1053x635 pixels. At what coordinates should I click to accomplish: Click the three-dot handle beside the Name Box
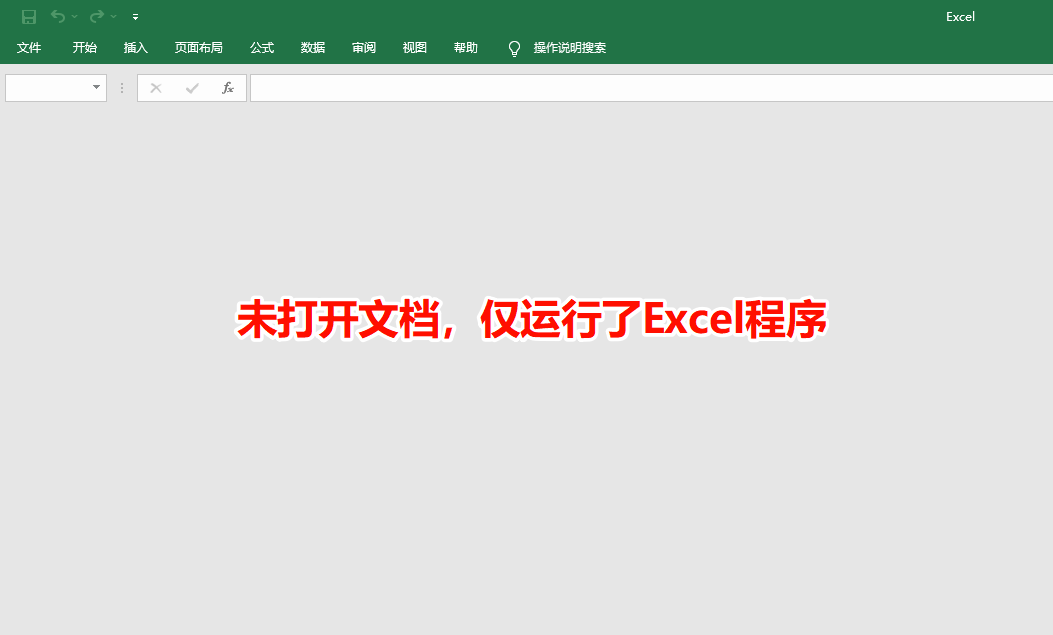point(122,88)
